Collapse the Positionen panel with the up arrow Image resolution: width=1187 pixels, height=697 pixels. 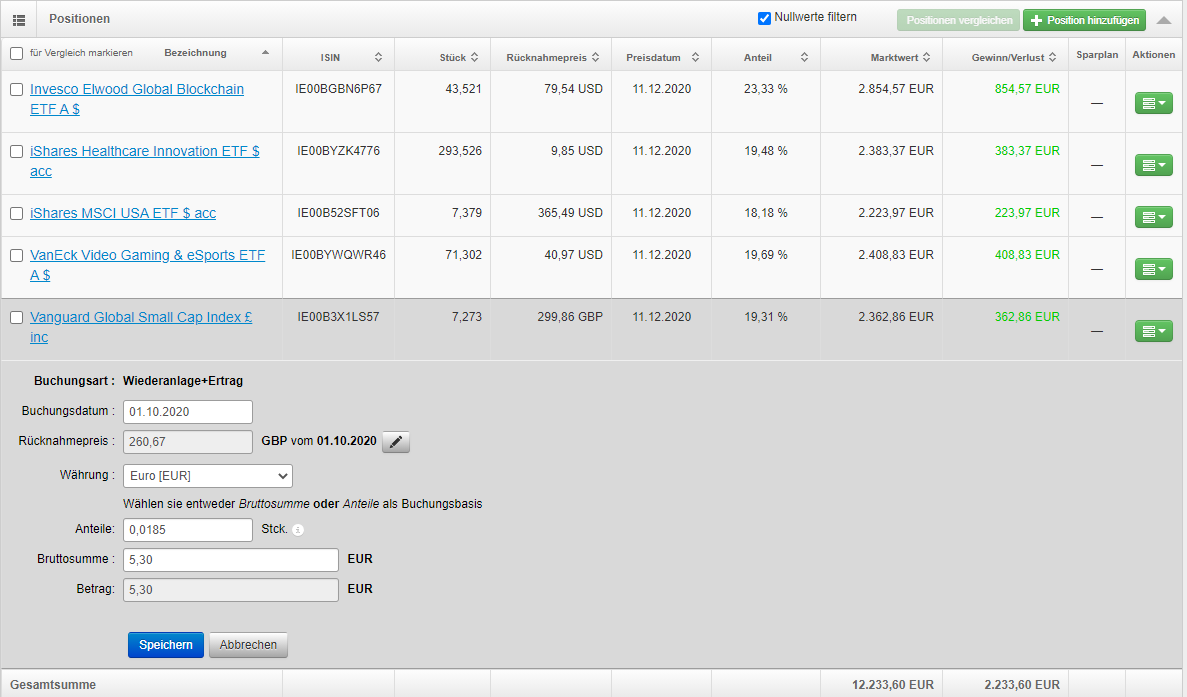(1164, 20)
